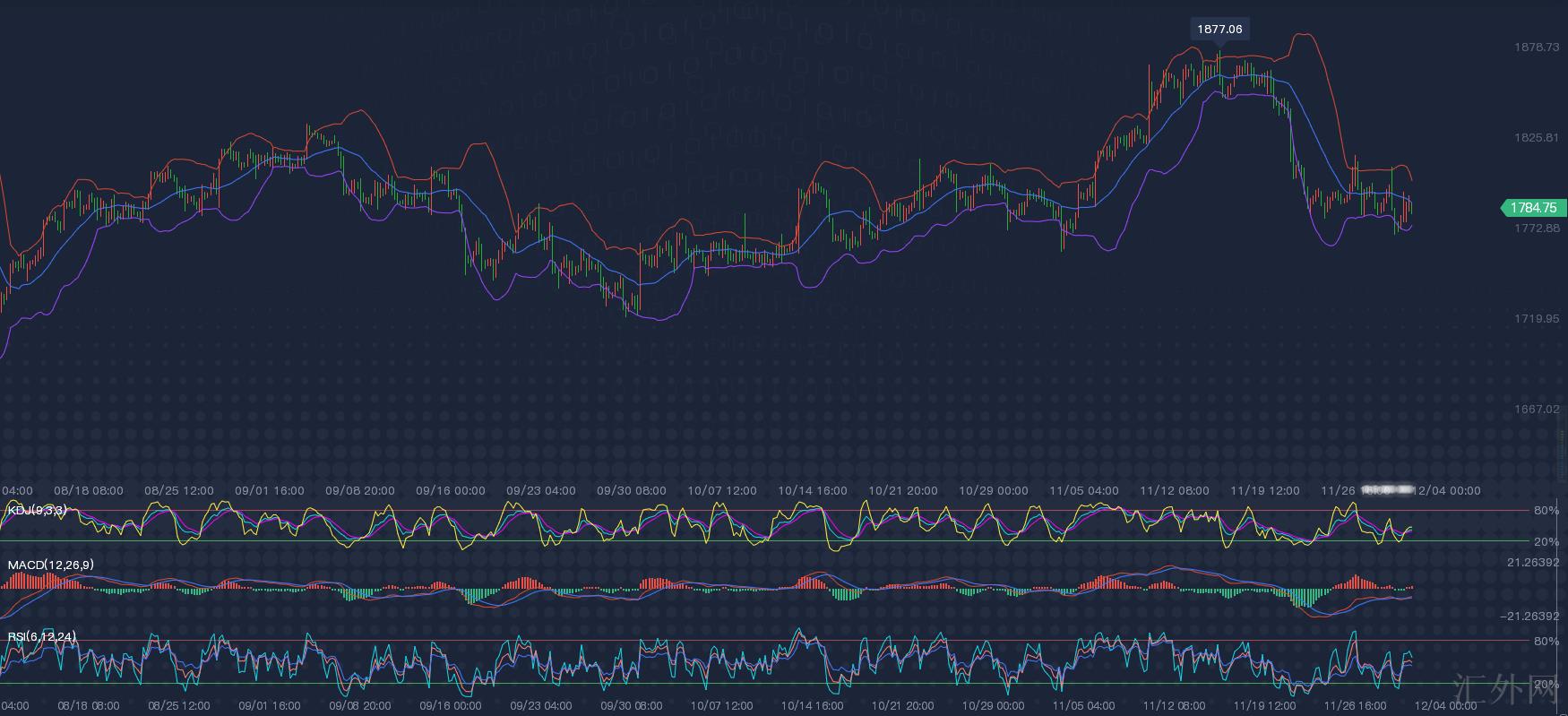The image size is (1568, 716).
Task: Click 11/12 08:00 on main chart time axis
Action: [1175, 491]
